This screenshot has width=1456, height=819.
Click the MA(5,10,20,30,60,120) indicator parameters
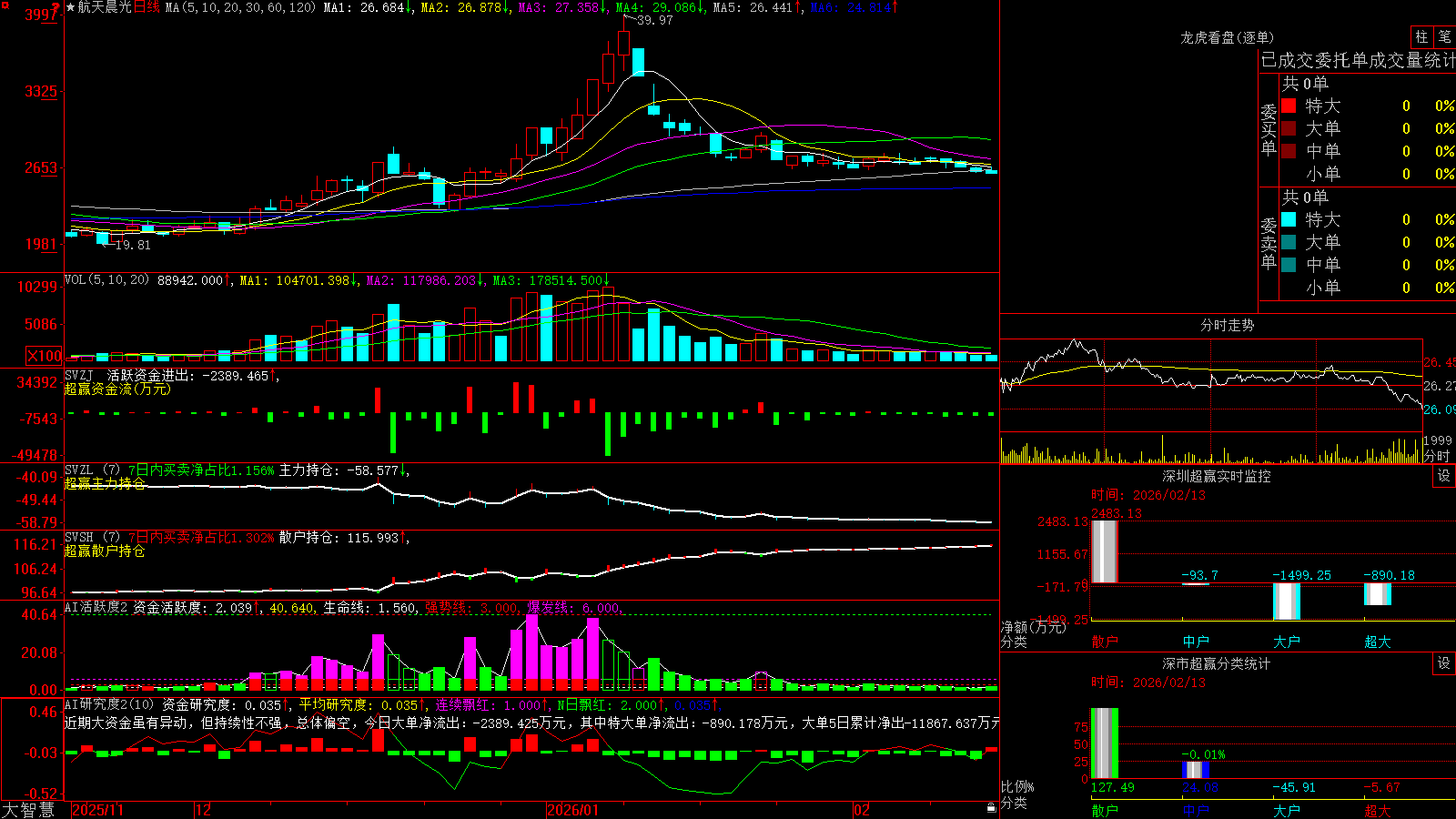click(x=241, y=7)
